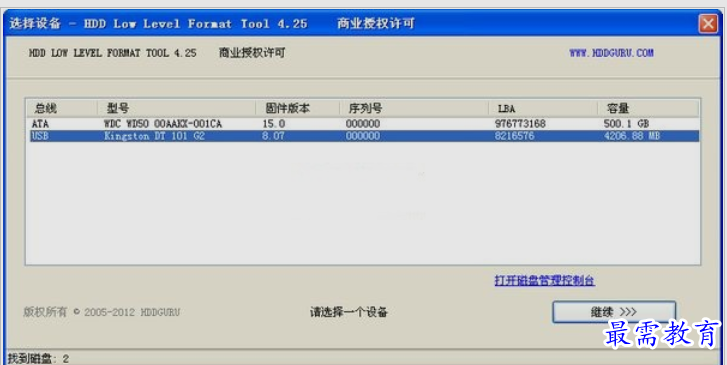Close the HDD Low Level Format Tool window

pos(708,23)
